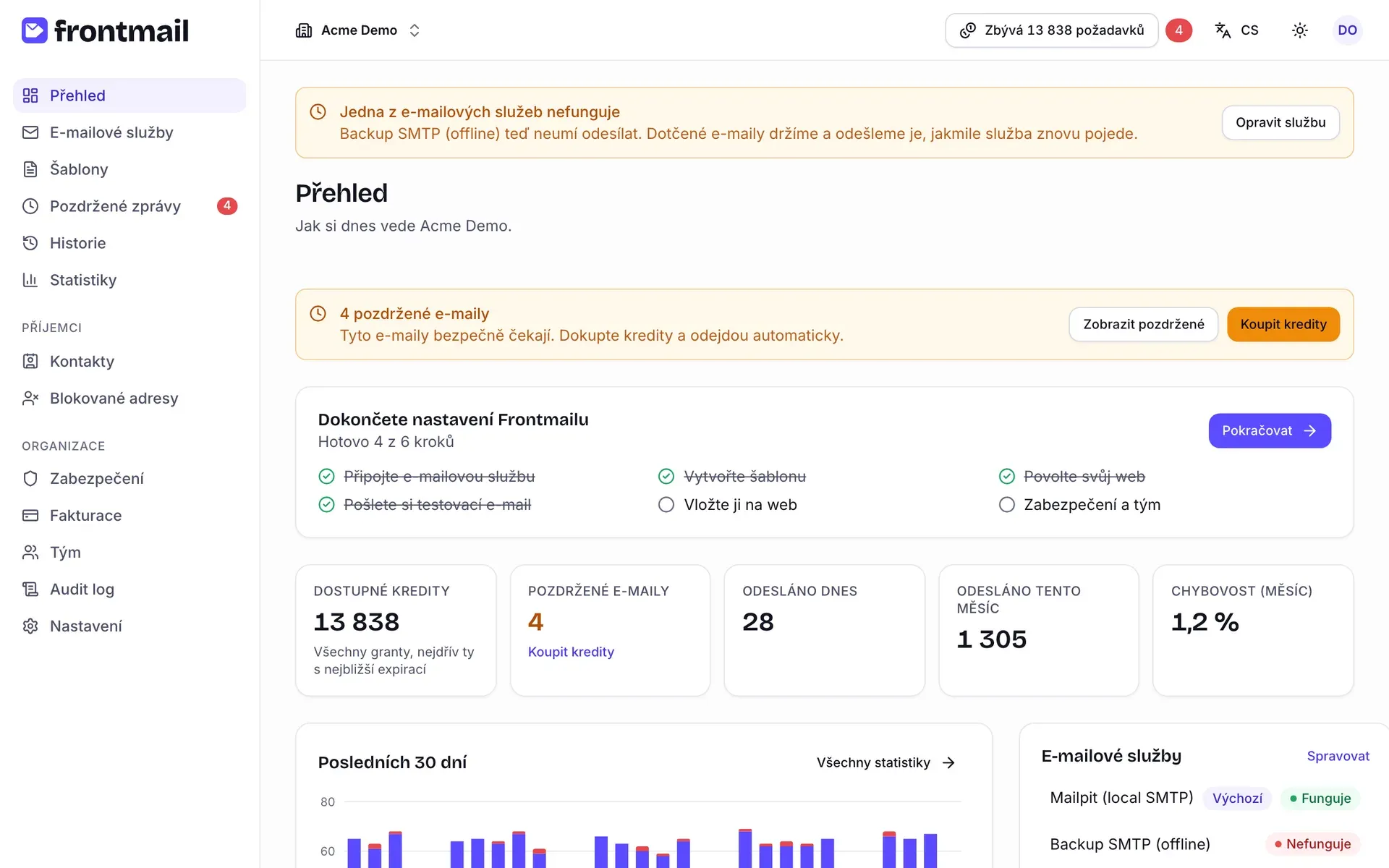Click the Odesláno tento měsíc value 1 305
Viewport: 1389px width, 868px height.
click(x=991, y=639)
